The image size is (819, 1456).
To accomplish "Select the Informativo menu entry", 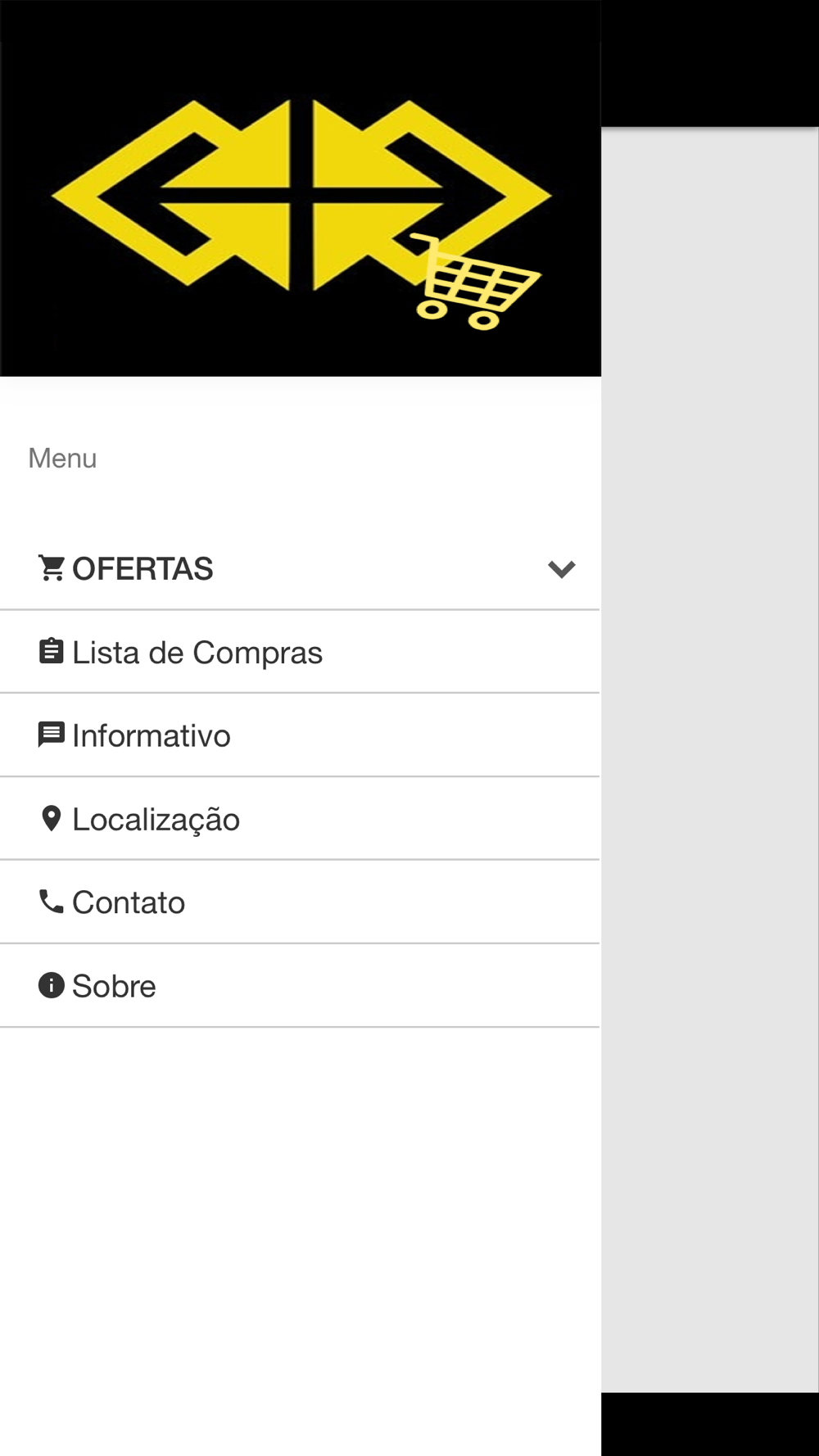I will click(300, 735).
